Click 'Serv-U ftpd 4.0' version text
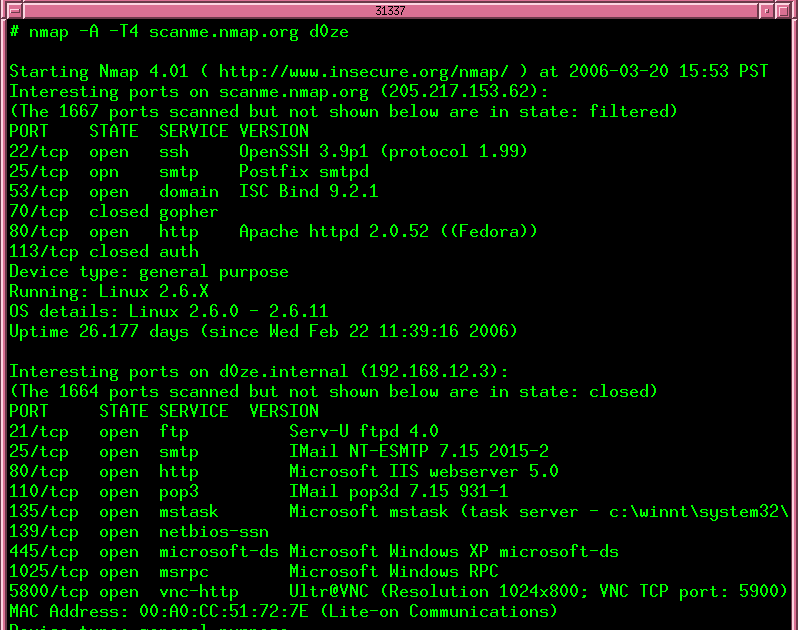The image size is (798, 630). (363, 432)
